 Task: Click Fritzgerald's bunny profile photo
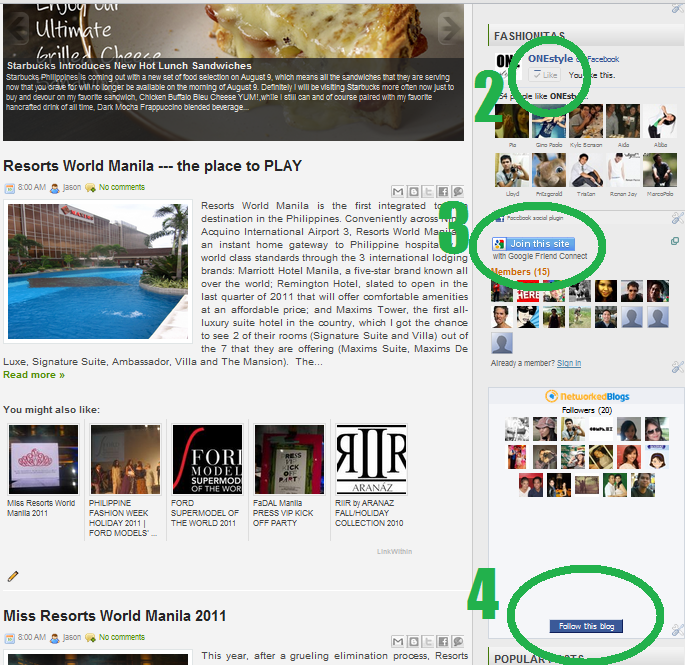pos(549,170)
